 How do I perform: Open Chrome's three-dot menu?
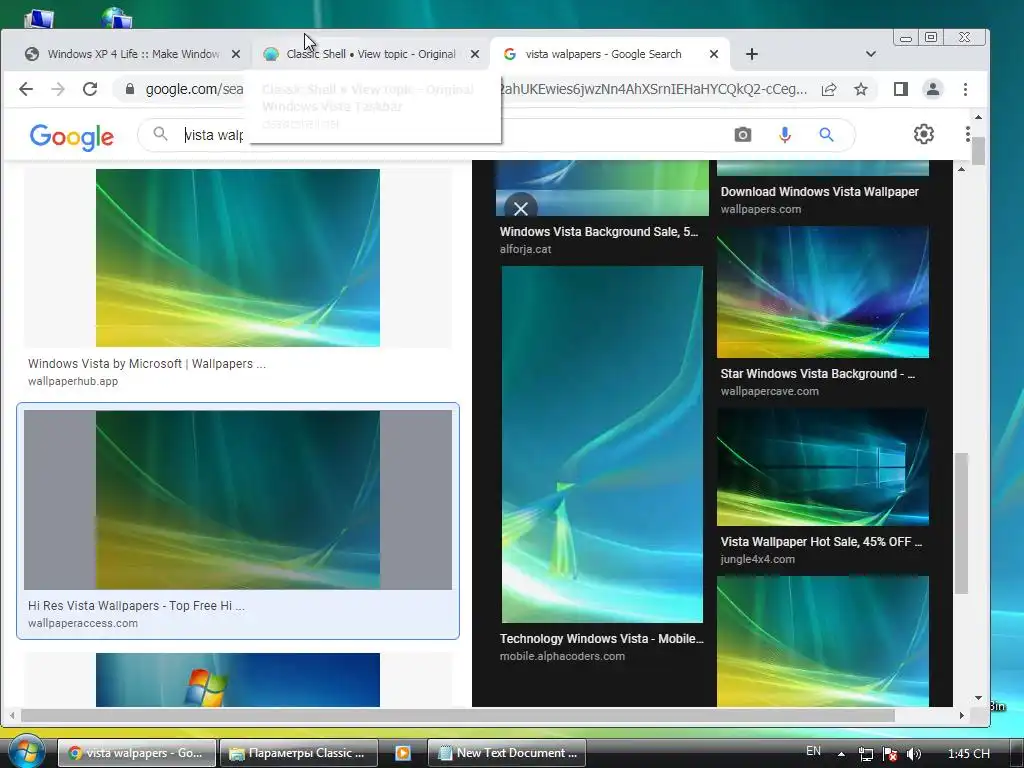click(965, 89)
